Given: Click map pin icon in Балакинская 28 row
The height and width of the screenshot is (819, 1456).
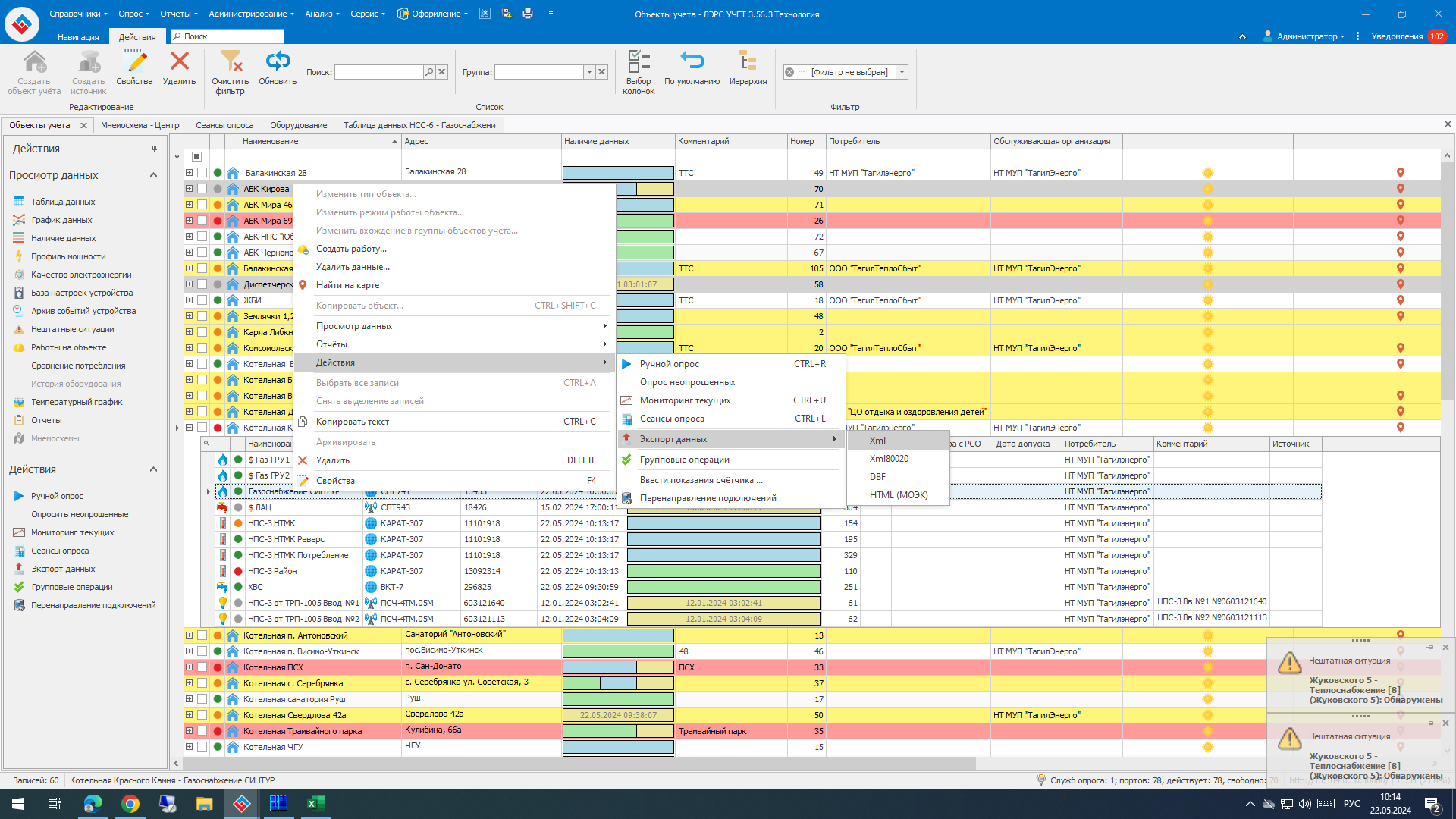Looking at the screenshot, I should (x=1400, y=173).
